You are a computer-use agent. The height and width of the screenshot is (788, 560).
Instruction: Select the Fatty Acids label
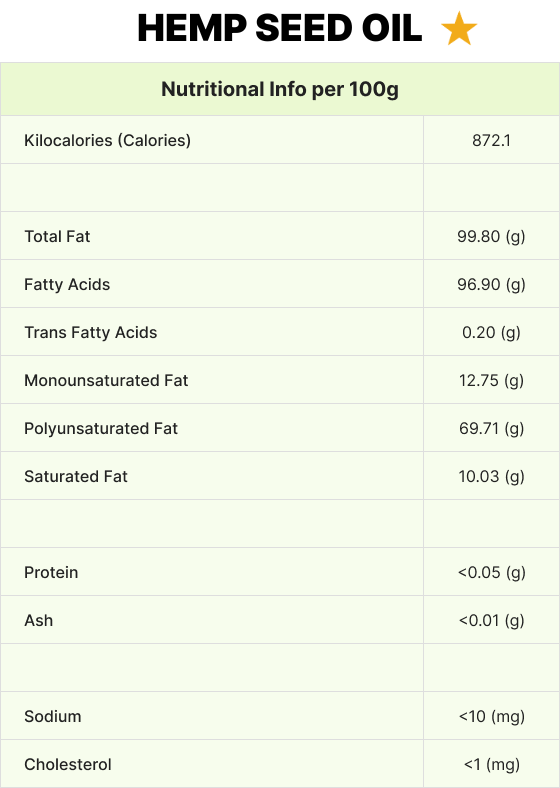[x=67, y=284]
